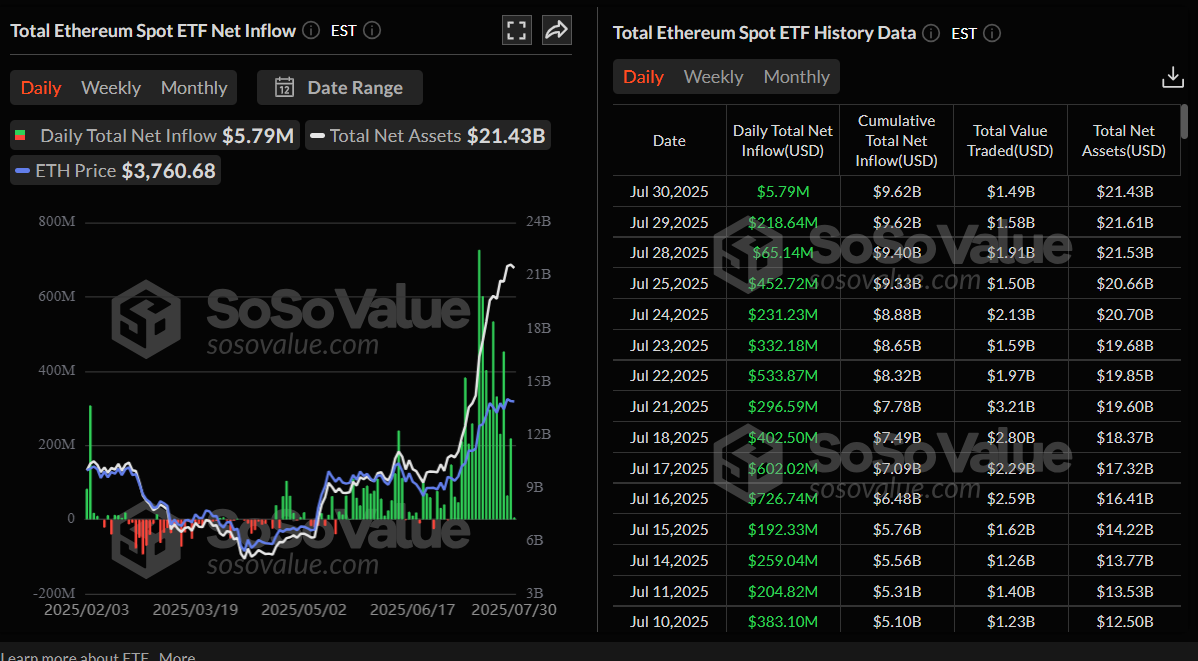Select the Weekly tab on the history table
Viewport: 1198px width, 661px height.
(x=713, y=76)
